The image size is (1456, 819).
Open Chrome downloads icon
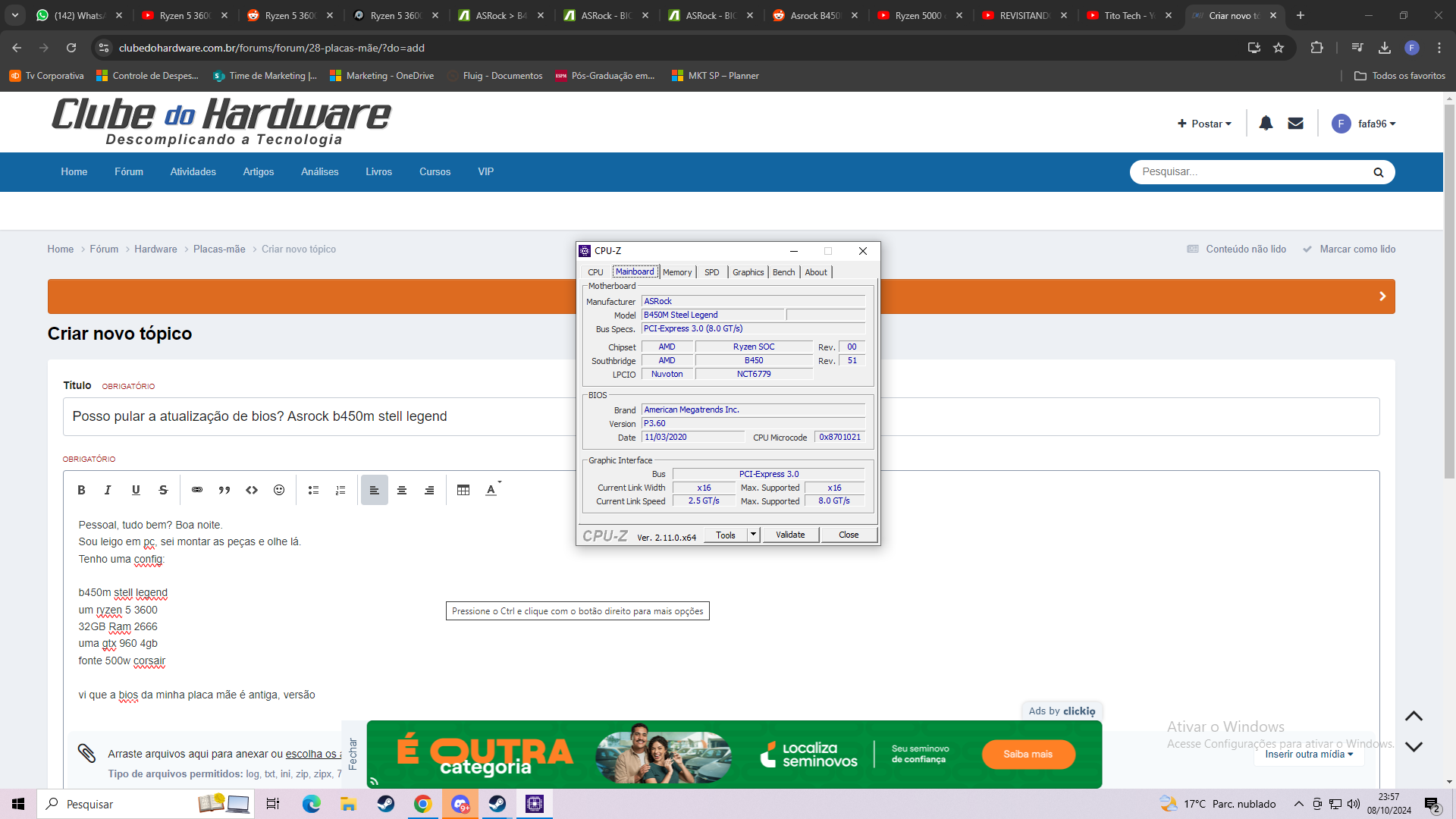[1385, 48]
